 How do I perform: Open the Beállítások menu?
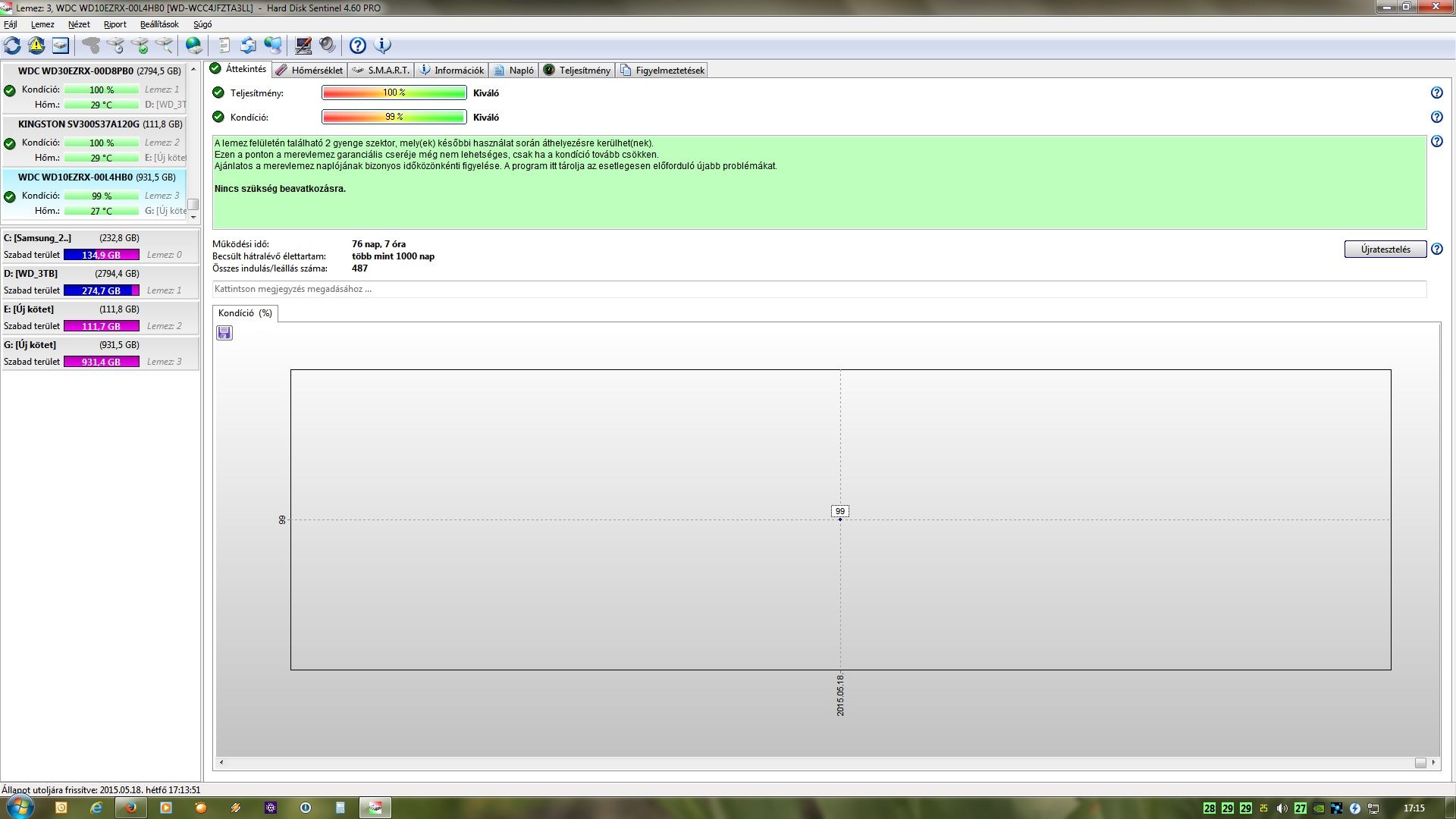[159, 24]
